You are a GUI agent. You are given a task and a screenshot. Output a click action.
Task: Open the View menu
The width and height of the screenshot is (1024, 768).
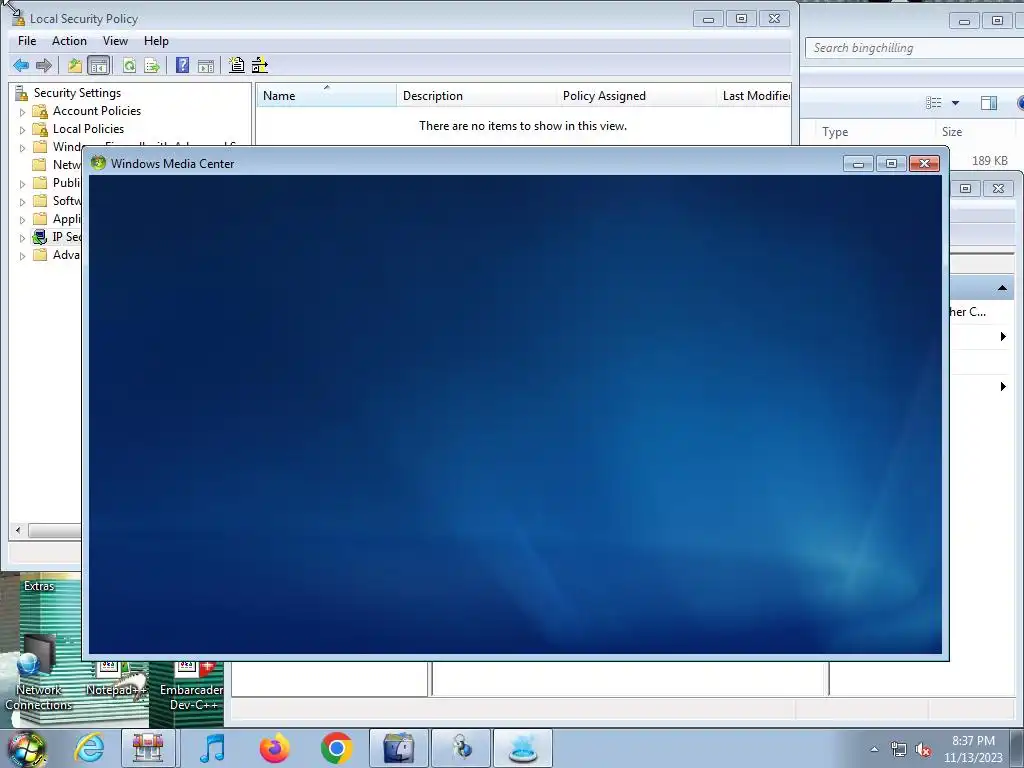115,40
